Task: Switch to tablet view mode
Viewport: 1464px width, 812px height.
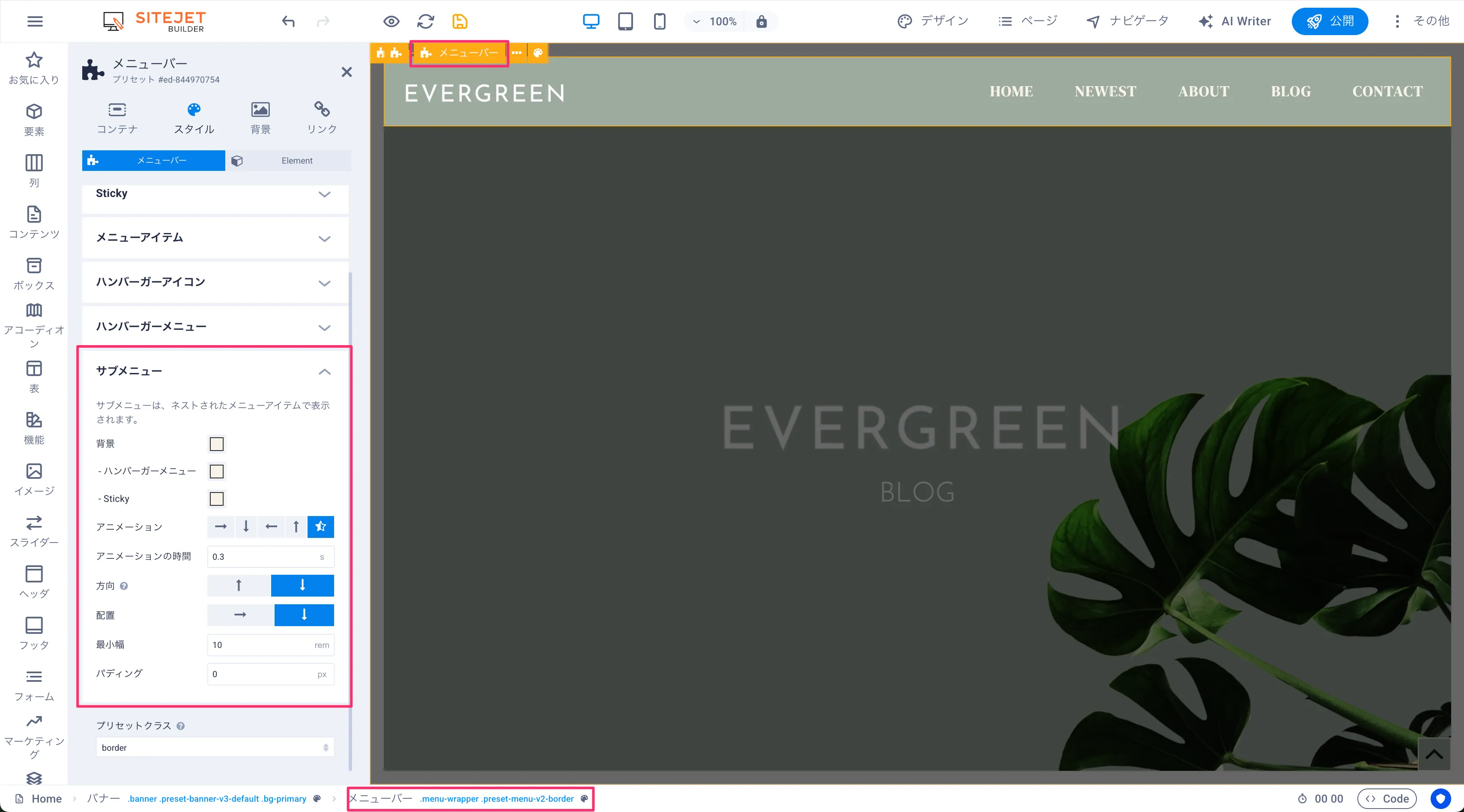Action: coord(625,21)
